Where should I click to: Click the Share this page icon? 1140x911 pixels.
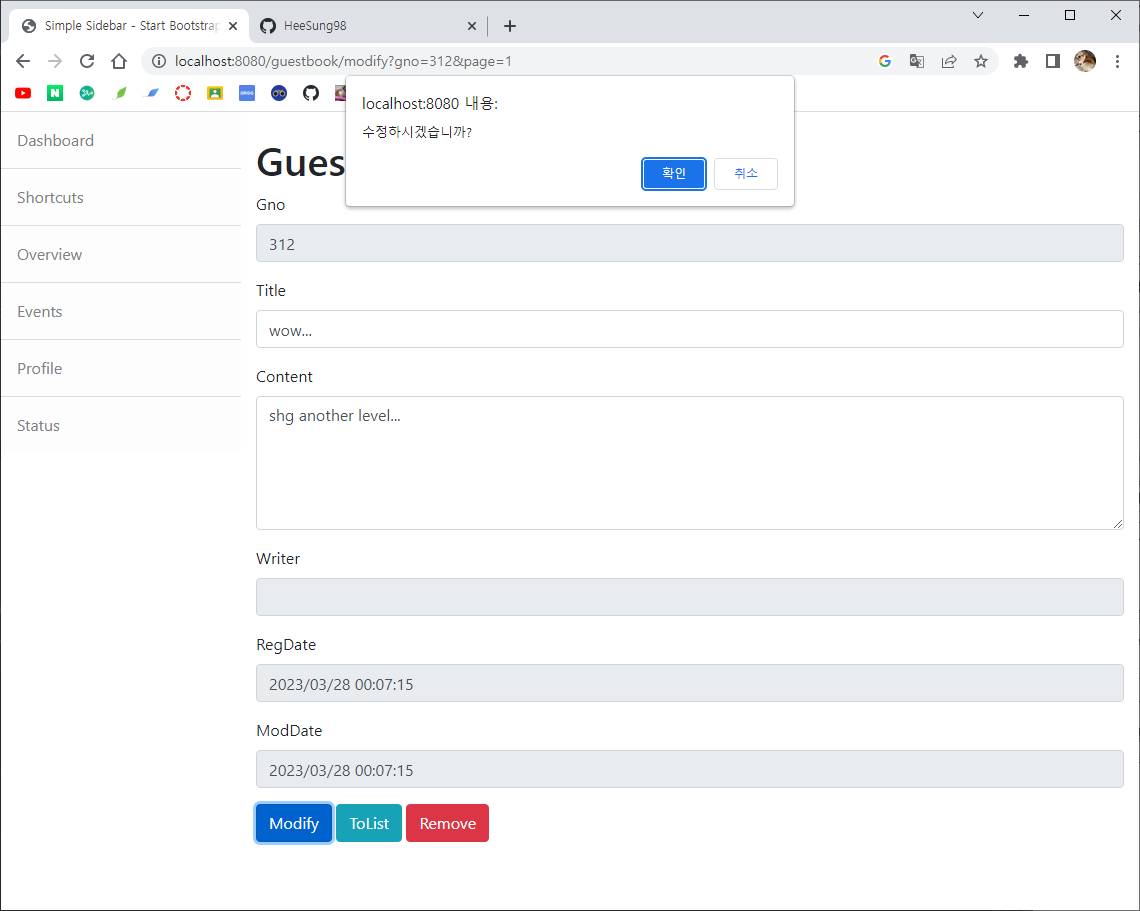pos(949,61)
